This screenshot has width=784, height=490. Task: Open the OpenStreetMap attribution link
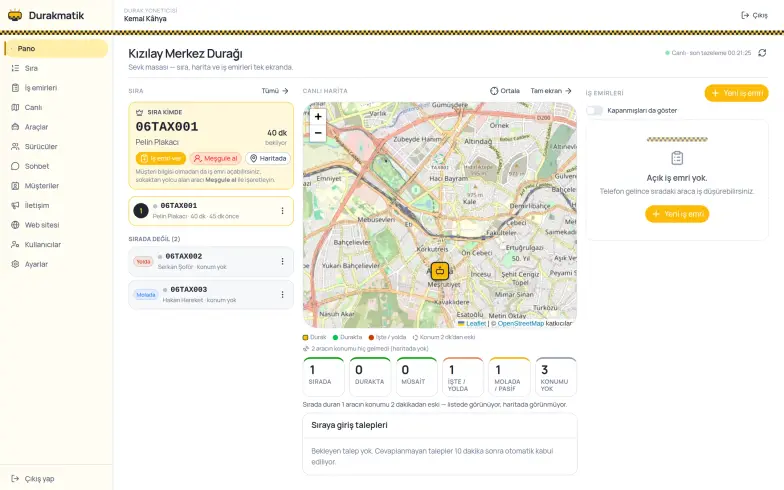pos(520,324)
